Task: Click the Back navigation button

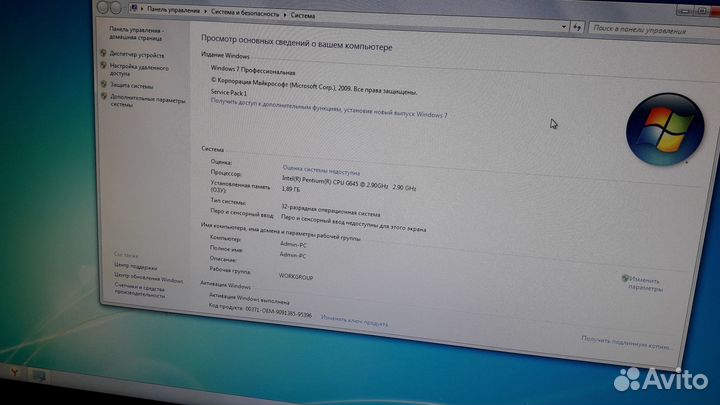Action: pyautogui.click(x=103, y=7)
